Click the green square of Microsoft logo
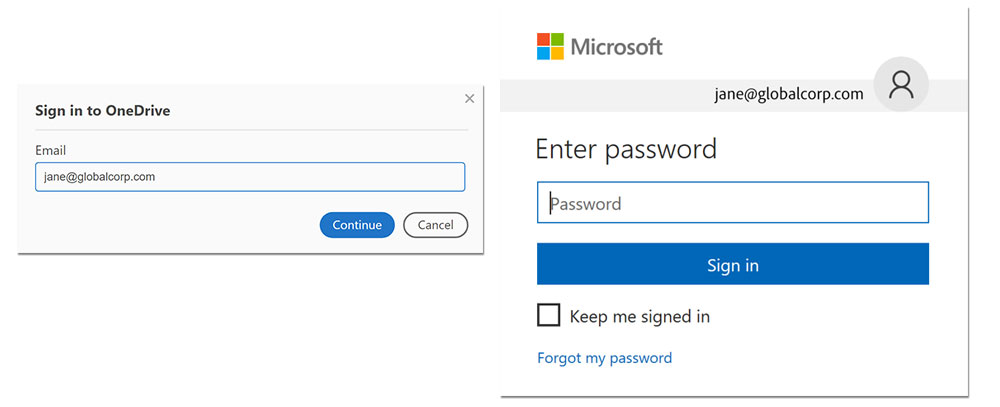The height and width of the screenshot is (407, 1000). (x=557, y=39)
